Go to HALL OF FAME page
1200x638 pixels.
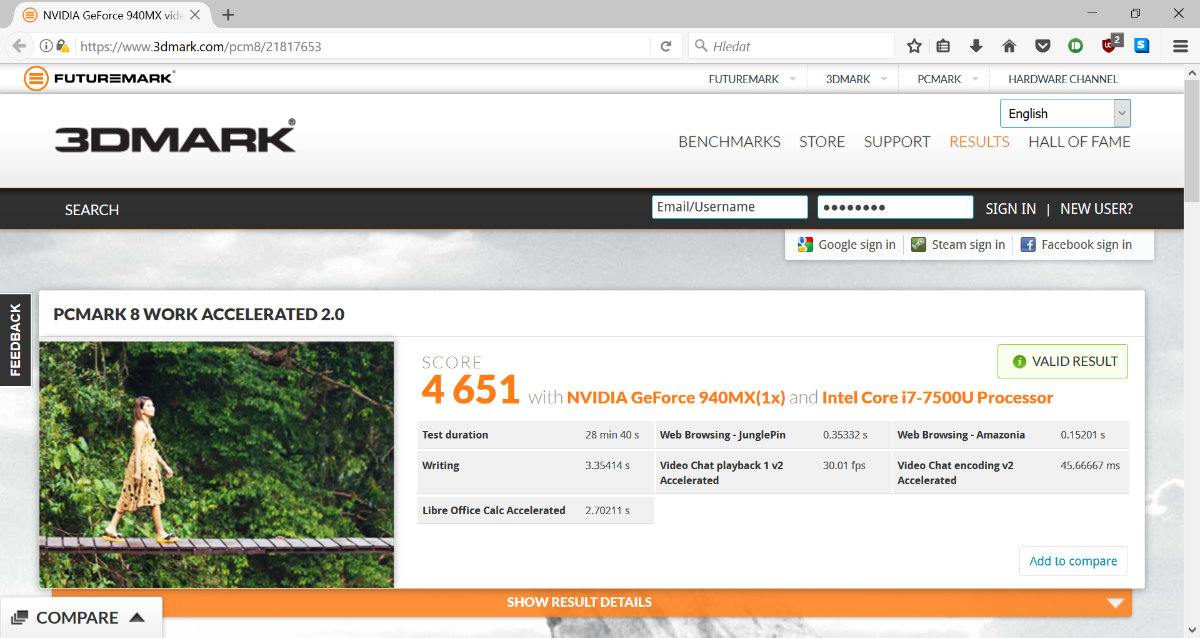coord(1079,142)
